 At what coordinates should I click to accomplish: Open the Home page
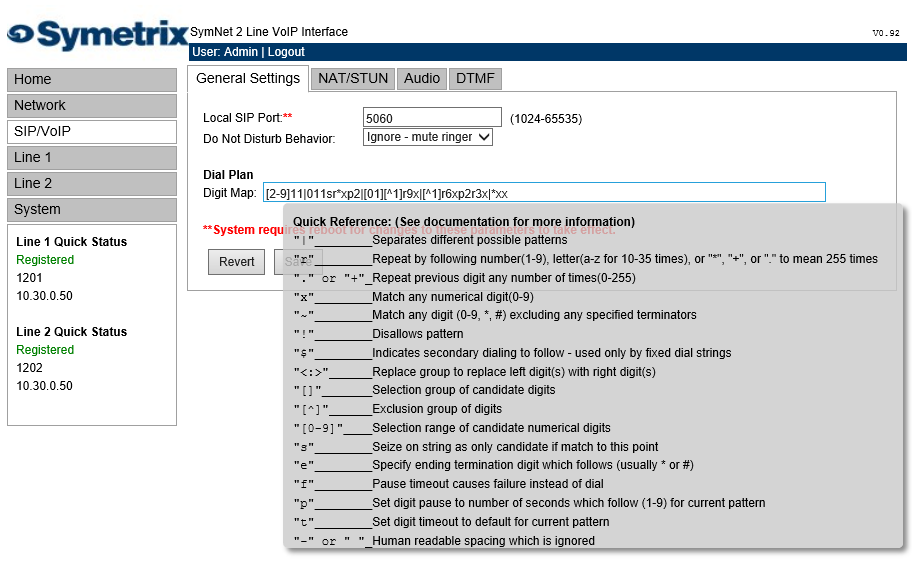92,80
